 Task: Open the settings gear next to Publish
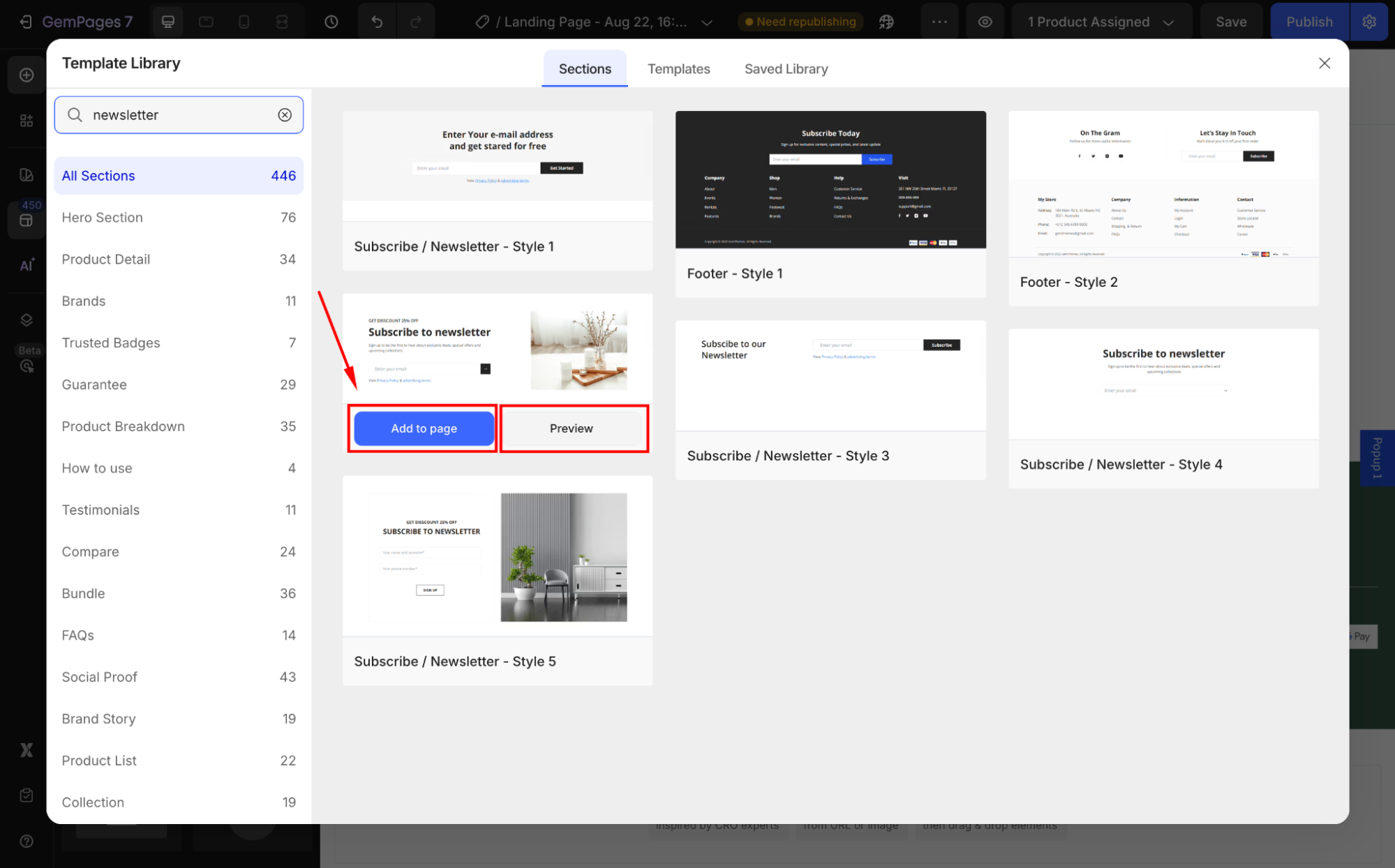1369,22
